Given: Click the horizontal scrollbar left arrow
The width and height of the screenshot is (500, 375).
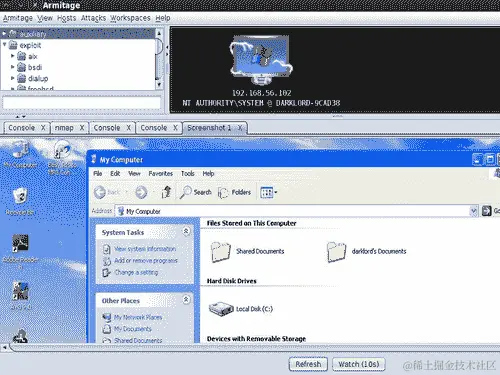Looking at the screenshot, I should (5, 347).
